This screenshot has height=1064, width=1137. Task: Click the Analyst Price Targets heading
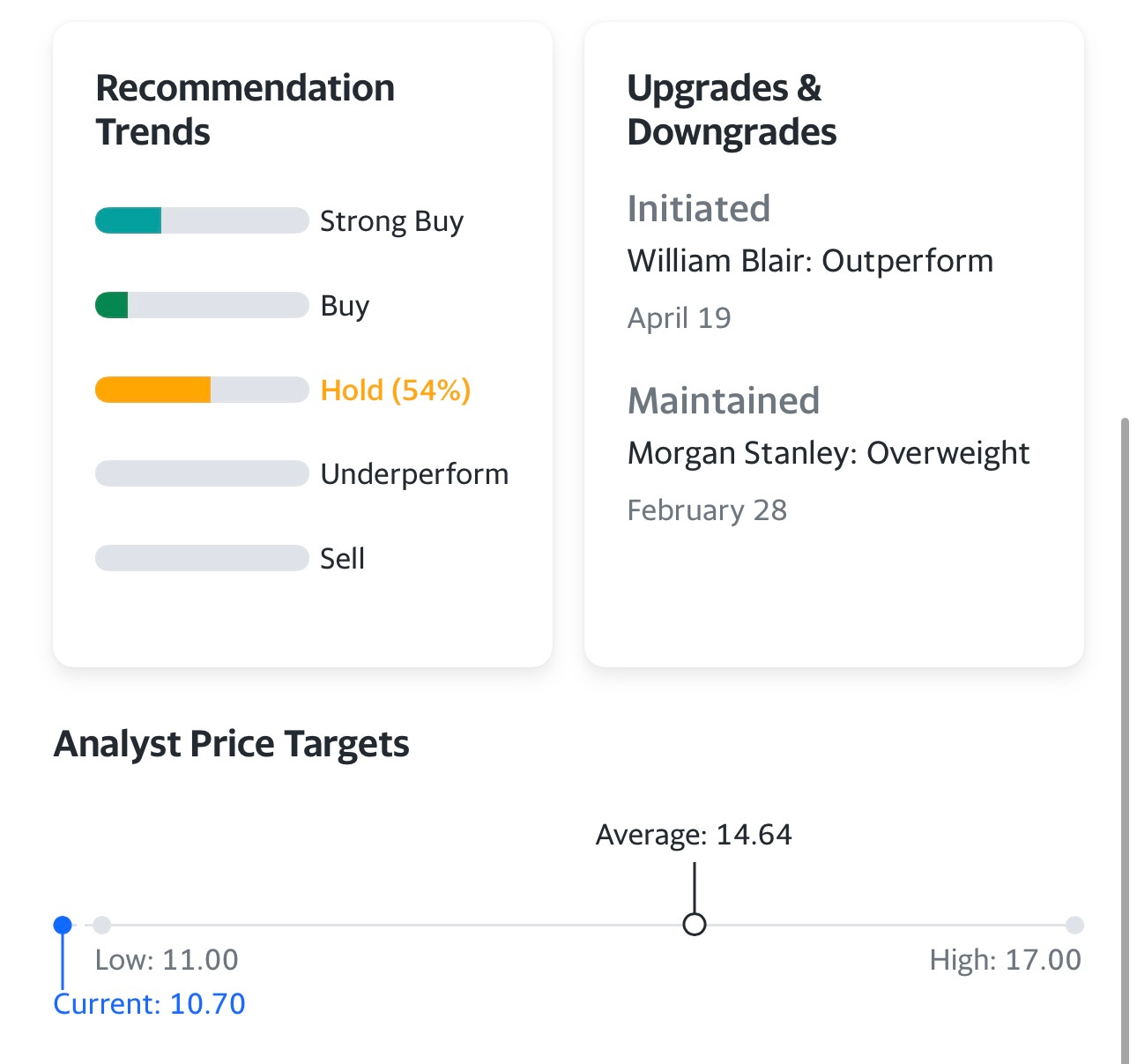coord(232,745)
